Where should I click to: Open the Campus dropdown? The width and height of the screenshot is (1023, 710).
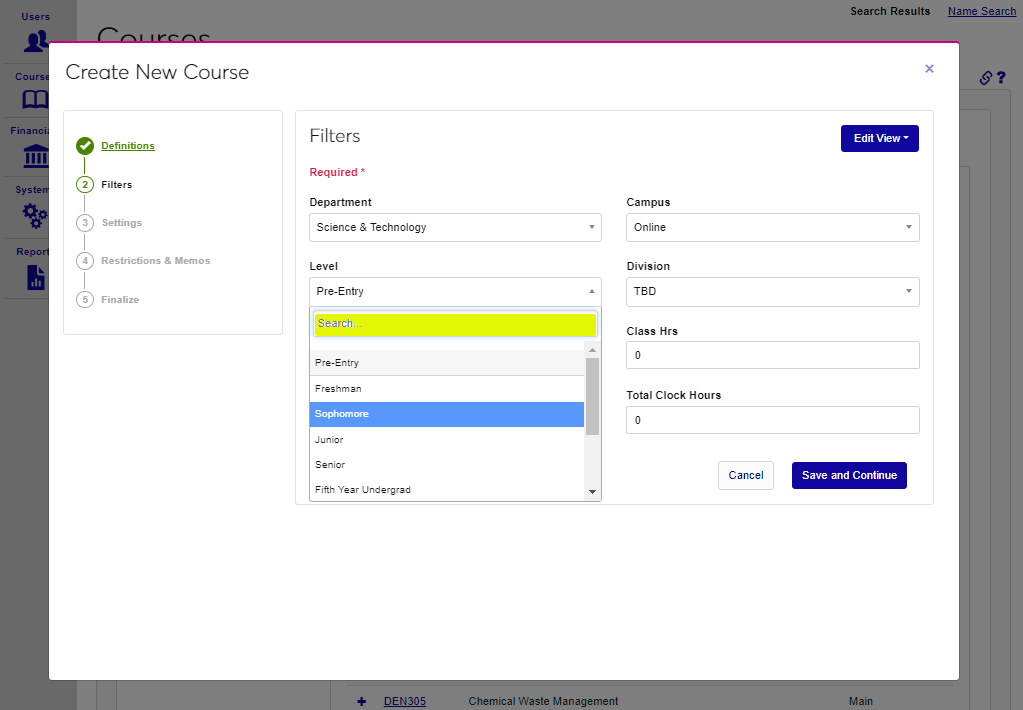[772, 227]
